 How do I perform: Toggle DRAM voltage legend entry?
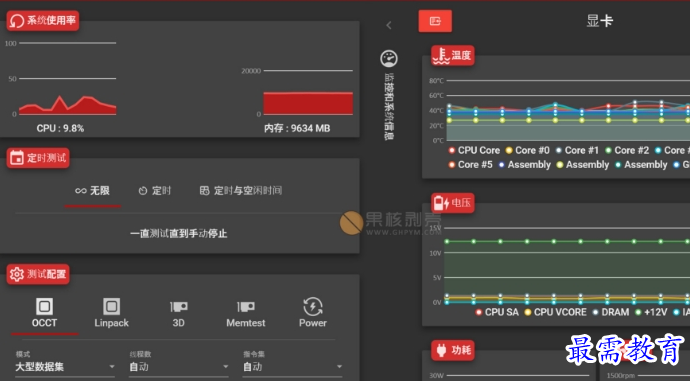tap(611, 312)
